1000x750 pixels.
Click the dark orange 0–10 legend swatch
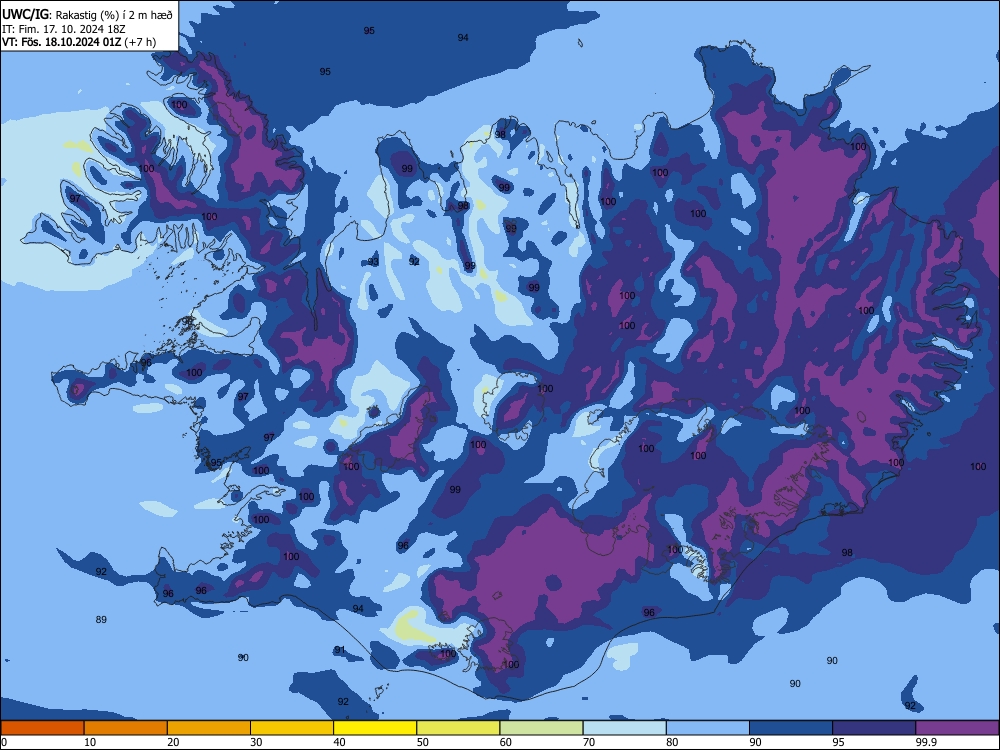click(42, 728)
